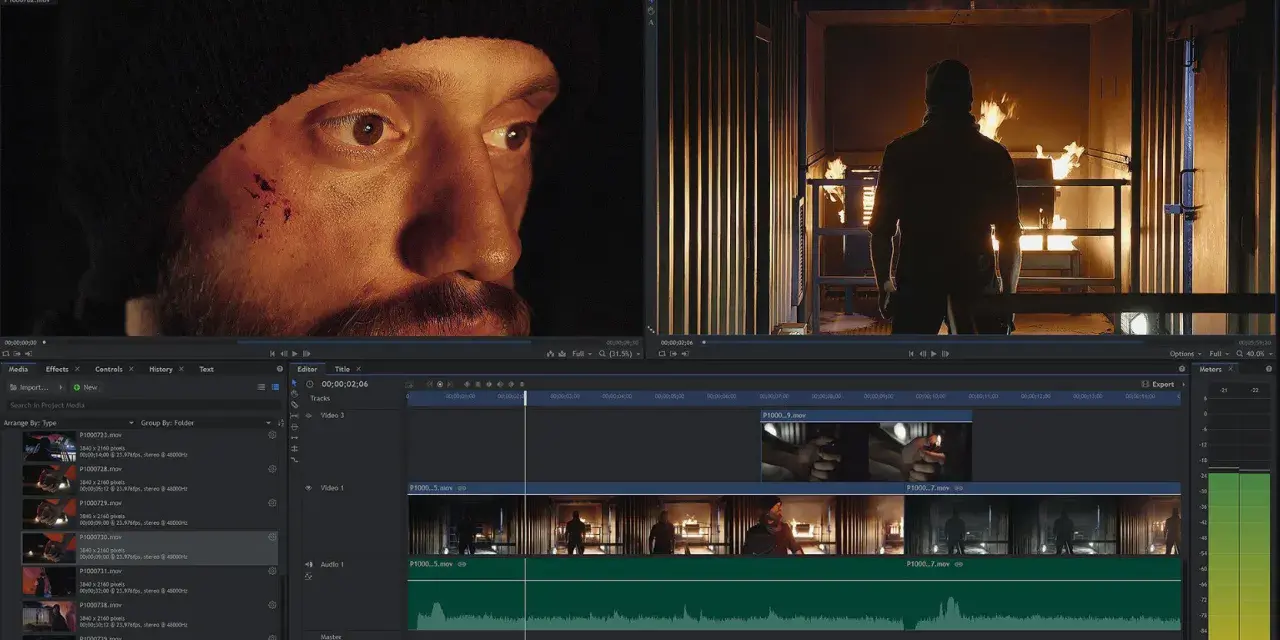Open help icon in Media panel header

(280, 369)
